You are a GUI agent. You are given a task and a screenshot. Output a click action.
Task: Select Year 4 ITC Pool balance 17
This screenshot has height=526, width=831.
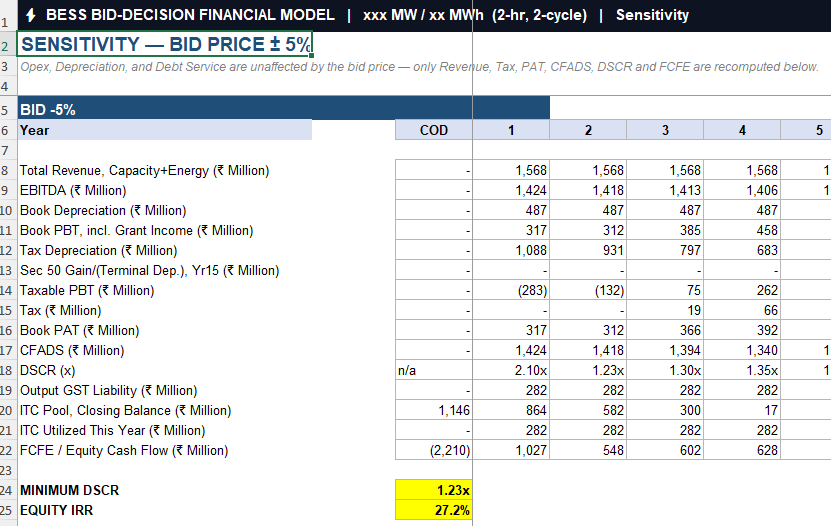tap(742, 411)
